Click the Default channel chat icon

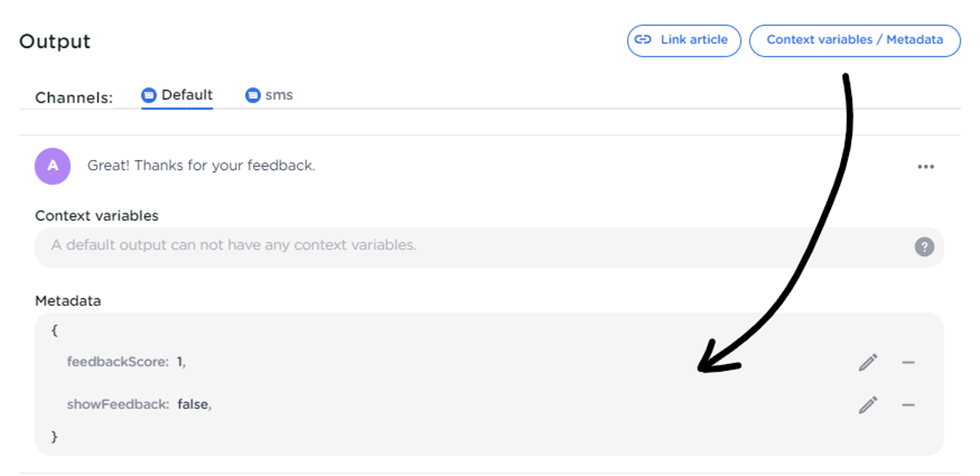point(149,96)
